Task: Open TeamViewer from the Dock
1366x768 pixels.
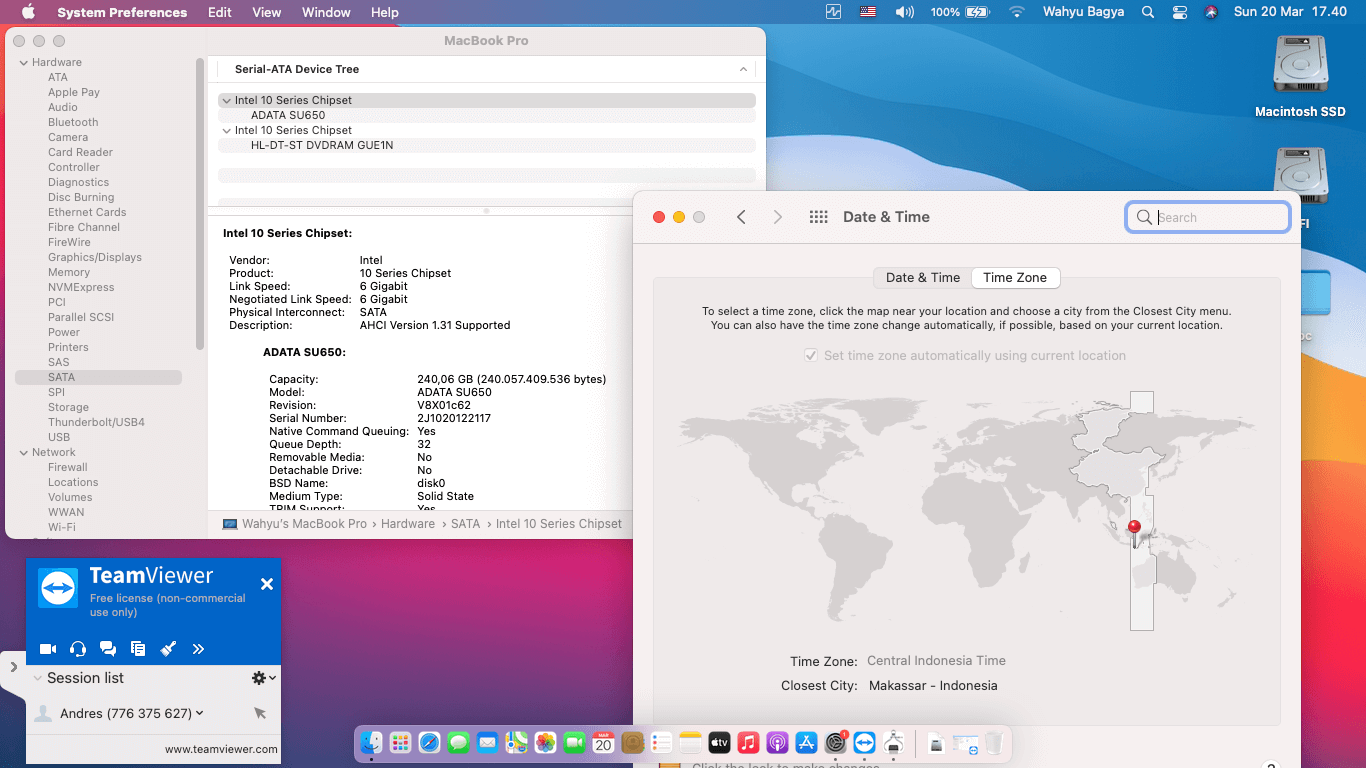Action: pyautogui.click(x=865, y=743)
